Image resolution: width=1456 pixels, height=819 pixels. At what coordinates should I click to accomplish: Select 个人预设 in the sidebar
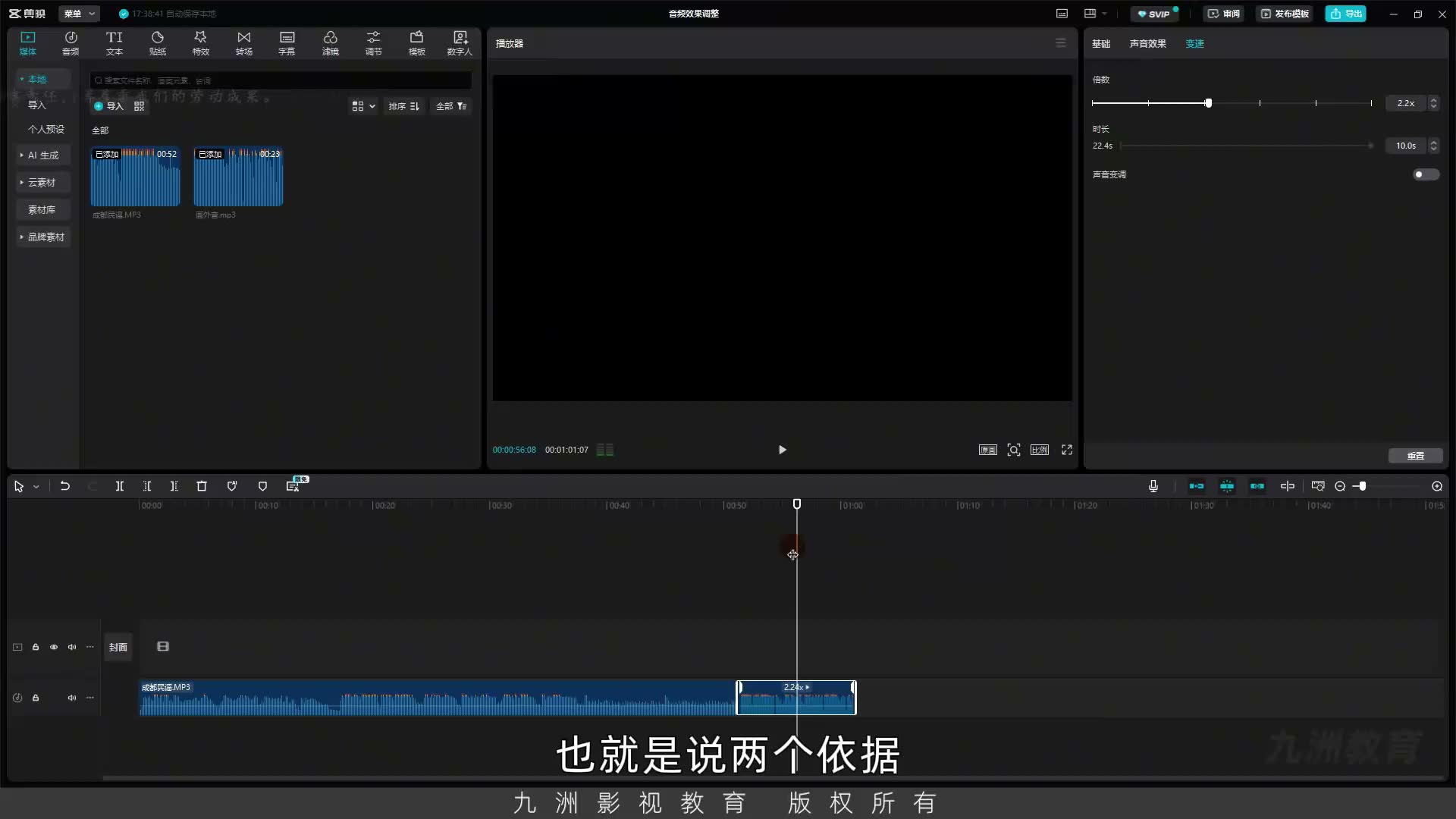pos(46,129)
